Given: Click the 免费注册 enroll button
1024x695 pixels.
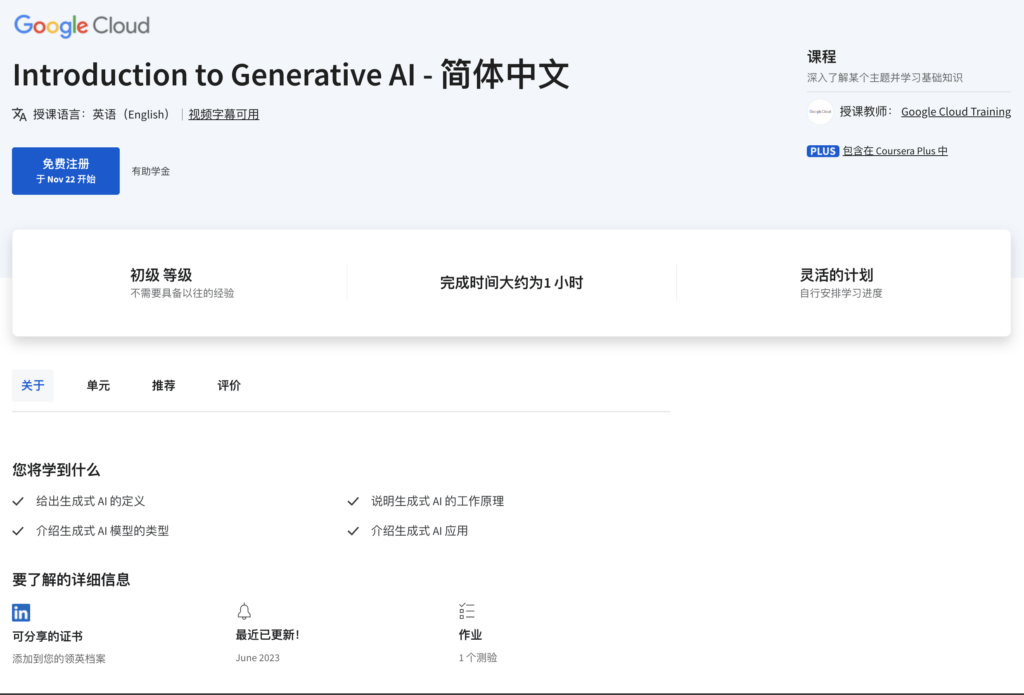Looking at the screenshot, I should tap(66, 170).
